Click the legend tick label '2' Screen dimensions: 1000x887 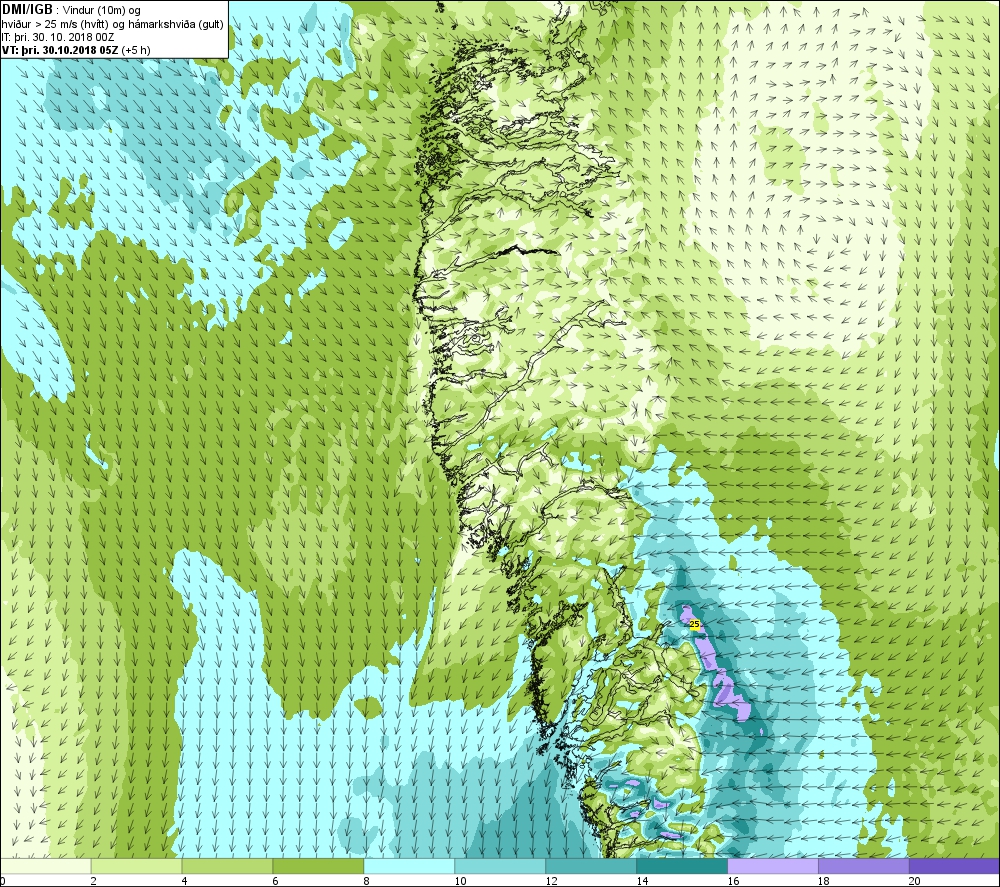point(94,881)
